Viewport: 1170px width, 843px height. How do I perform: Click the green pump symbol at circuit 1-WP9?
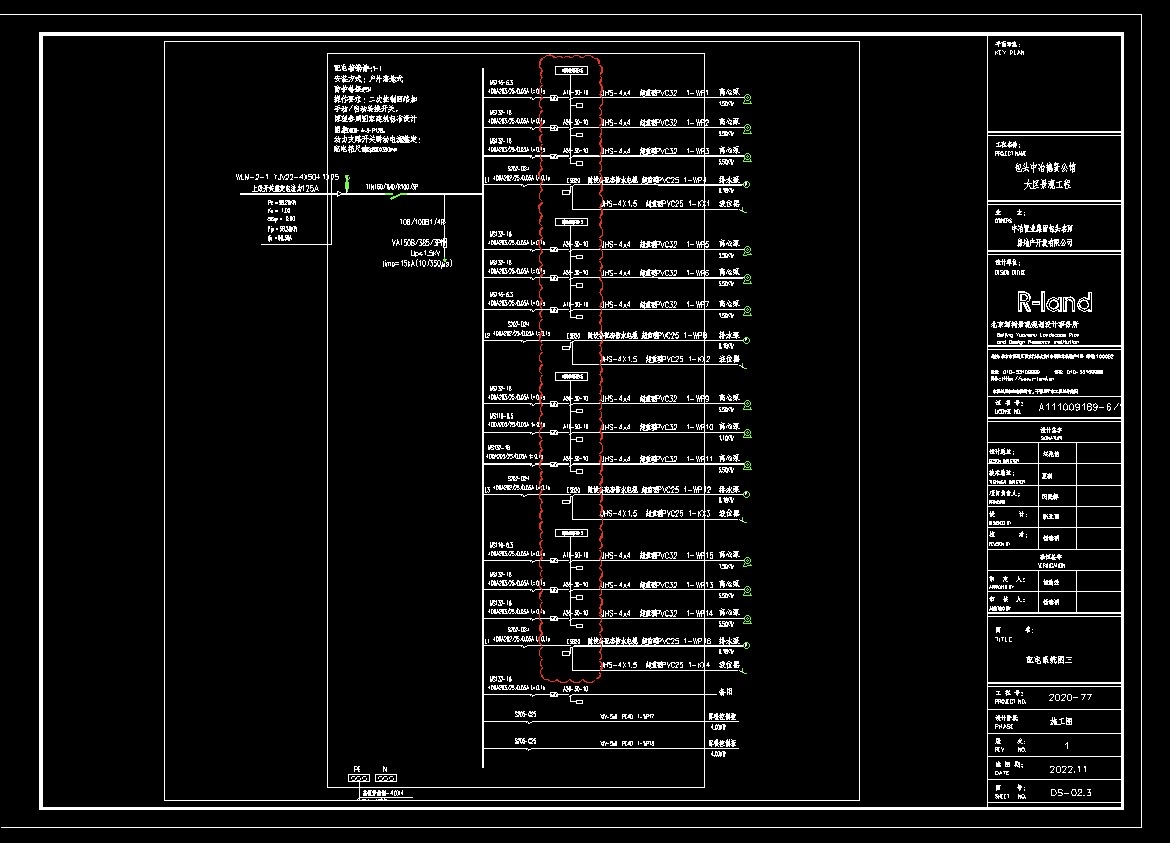(746, 404)
